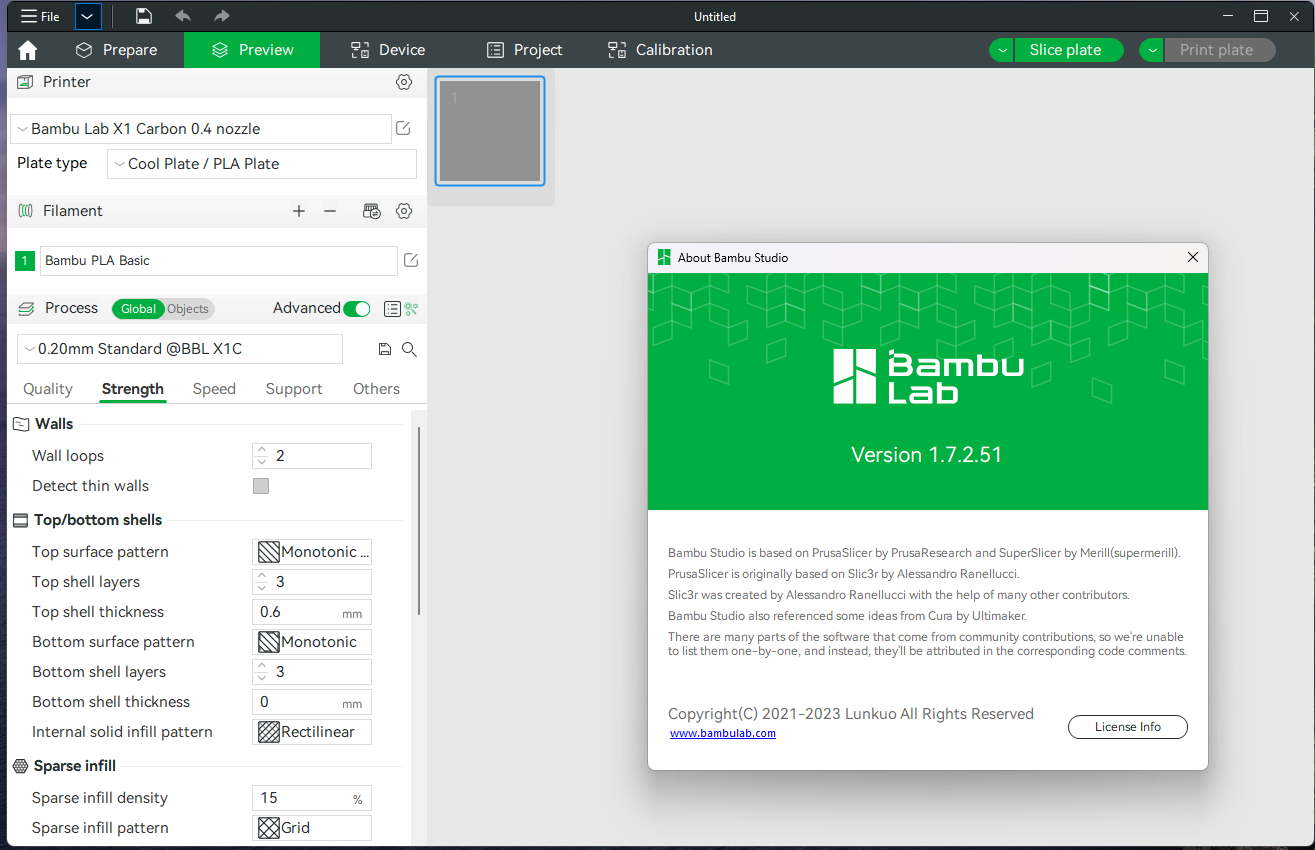Screen dimensions: 1315x850
Task: Click the edit icon beside printer preset
Action: click(403, 129)
